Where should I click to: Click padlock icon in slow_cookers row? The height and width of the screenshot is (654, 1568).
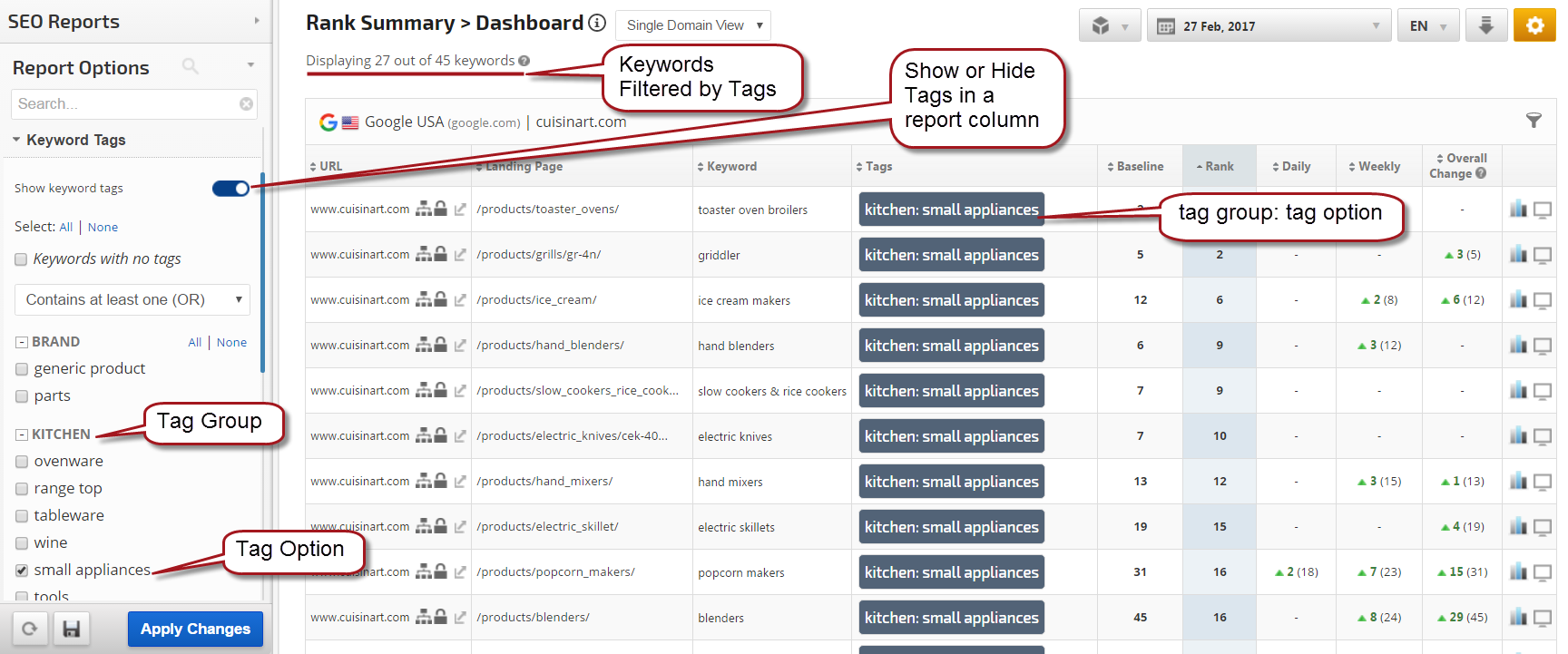(440, 390)
